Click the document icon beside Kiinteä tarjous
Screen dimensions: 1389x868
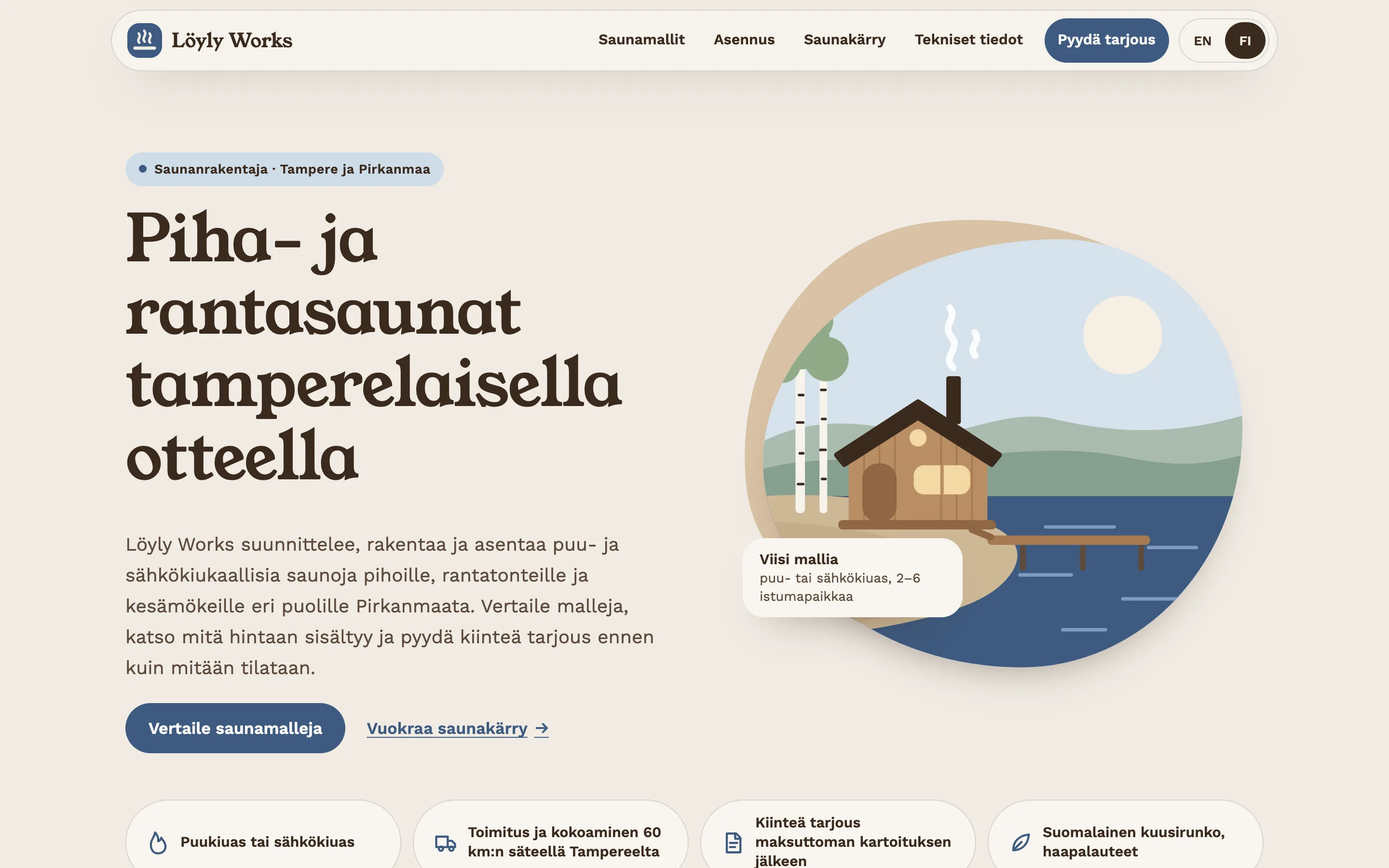[733, 842]
